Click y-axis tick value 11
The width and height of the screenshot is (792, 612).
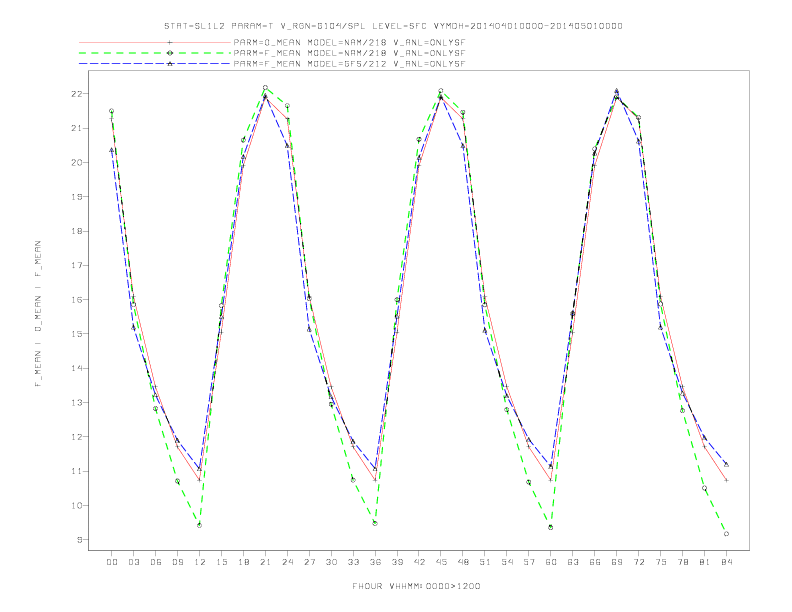pyautogui.click(x=77, y=471)
